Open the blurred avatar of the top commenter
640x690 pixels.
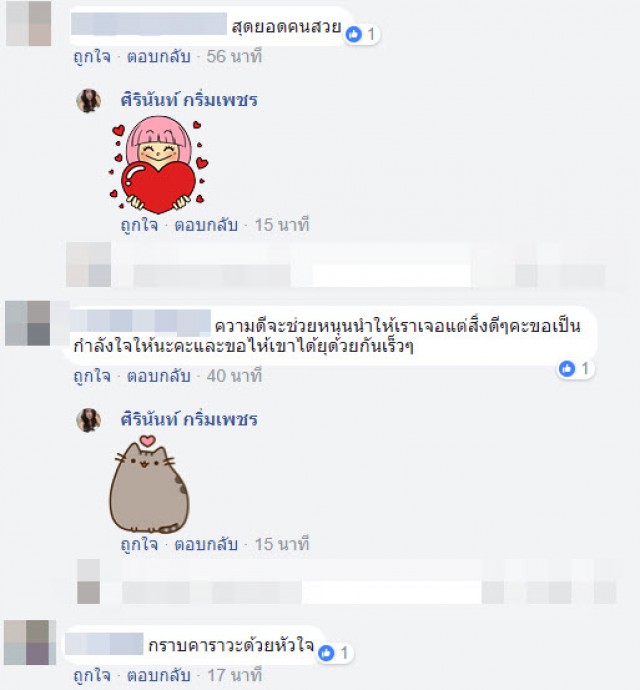coord(29,23)
